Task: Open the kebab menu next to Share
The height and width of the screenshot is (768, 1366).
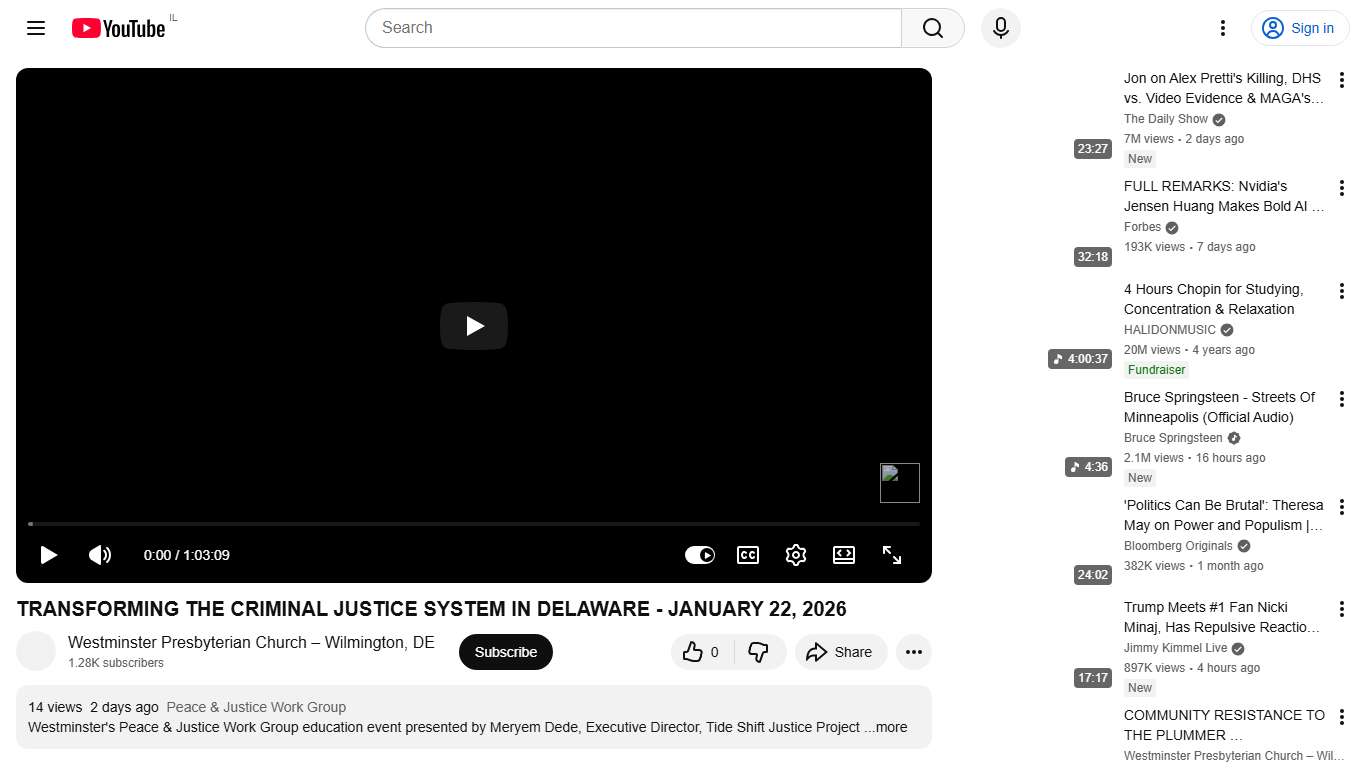Action: (x=913, y=651)
